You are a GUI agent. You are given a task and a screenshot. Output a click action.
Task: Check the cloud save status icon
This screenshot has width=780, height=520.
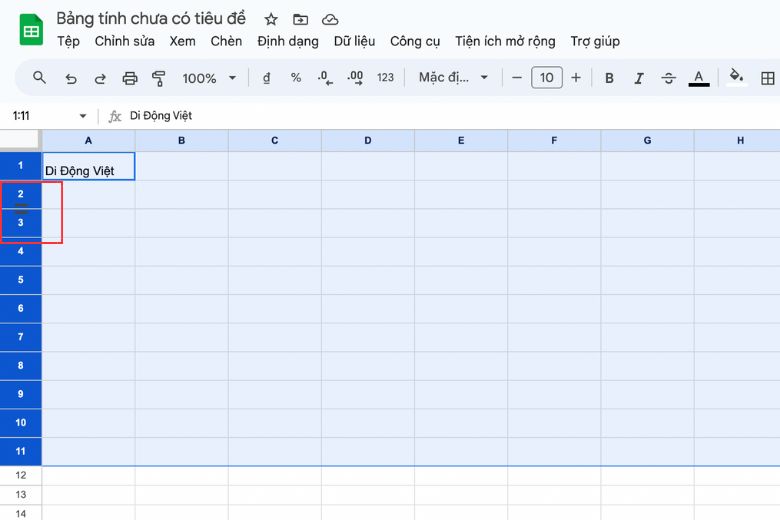[x=330, y=19]
